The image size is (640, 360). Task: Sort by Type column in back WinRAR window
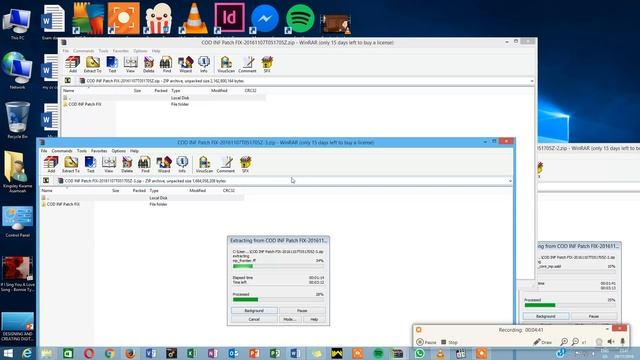(176, 91)
